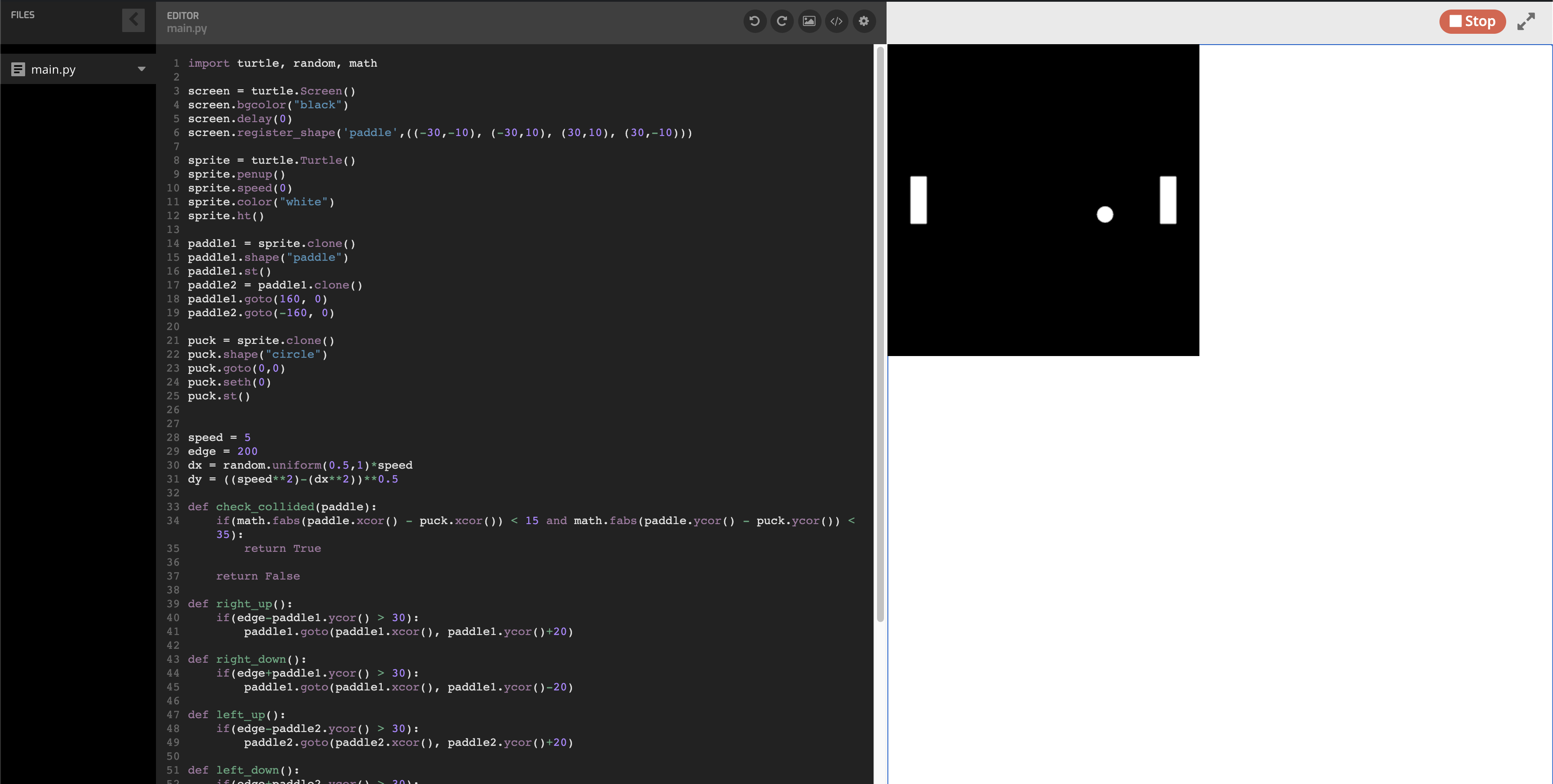Click the right paddle in the game canvas
This screenshot has width=1553, height=784.
(1168, 200)
